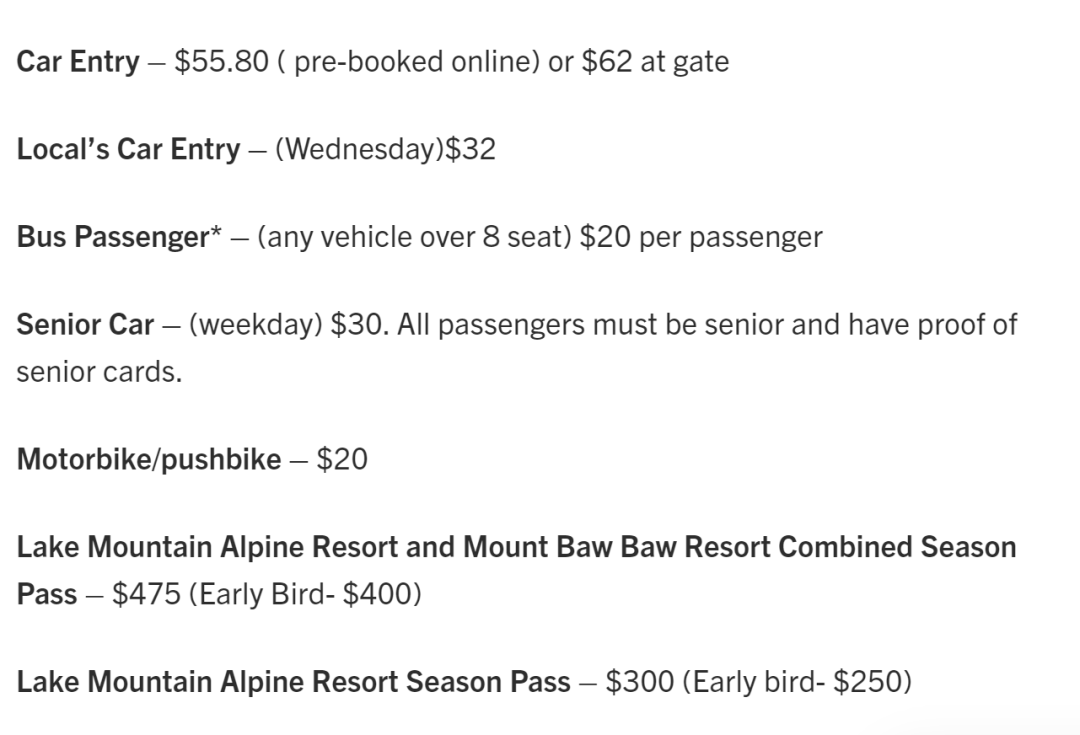
Task: Click the "Mount Baw Baw Resort Combined Season" heading
Action: click(739, 548)
